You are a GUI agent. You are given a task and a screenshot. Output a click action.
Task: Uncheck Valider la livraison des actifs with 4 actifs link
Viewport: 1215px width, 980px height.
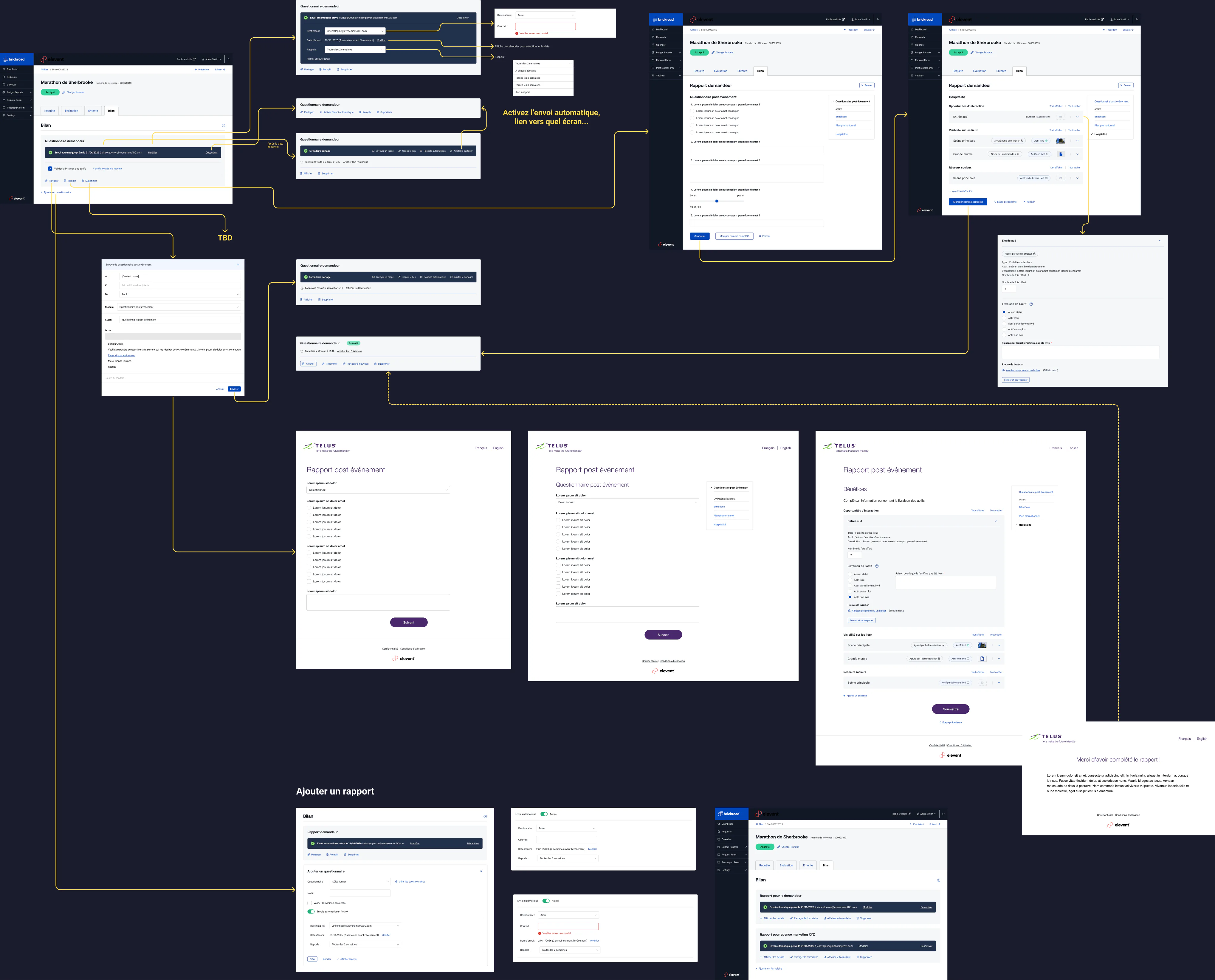50,168
